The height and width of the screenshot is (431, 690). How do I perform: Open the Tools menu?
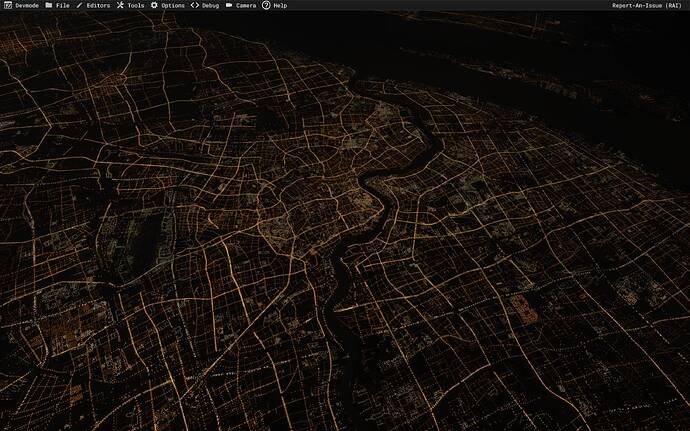pos(130,5)
